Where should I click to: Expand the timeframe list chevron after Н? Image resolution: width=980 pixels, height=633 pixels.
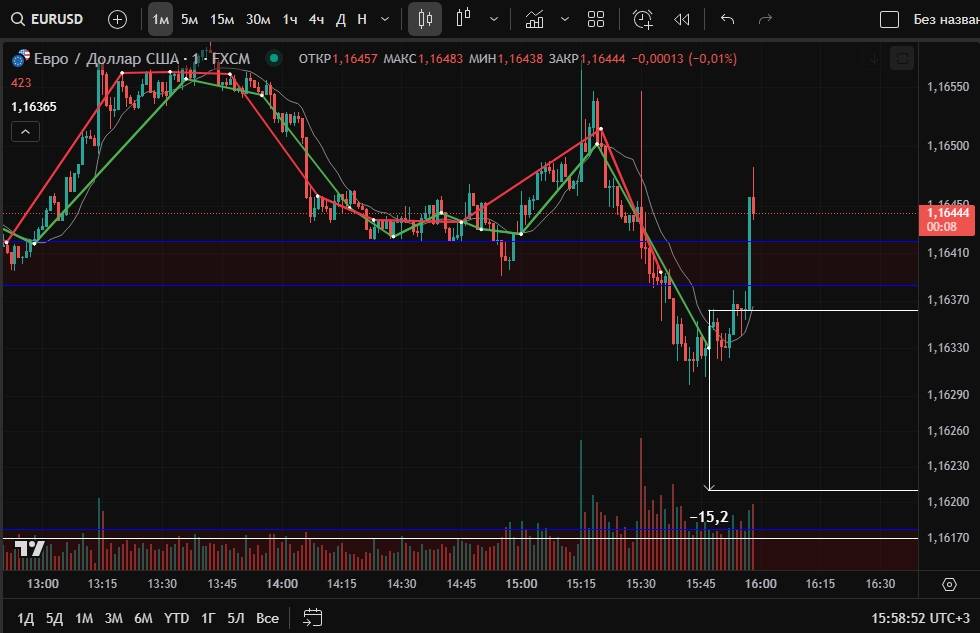click(x=385, y=19)
